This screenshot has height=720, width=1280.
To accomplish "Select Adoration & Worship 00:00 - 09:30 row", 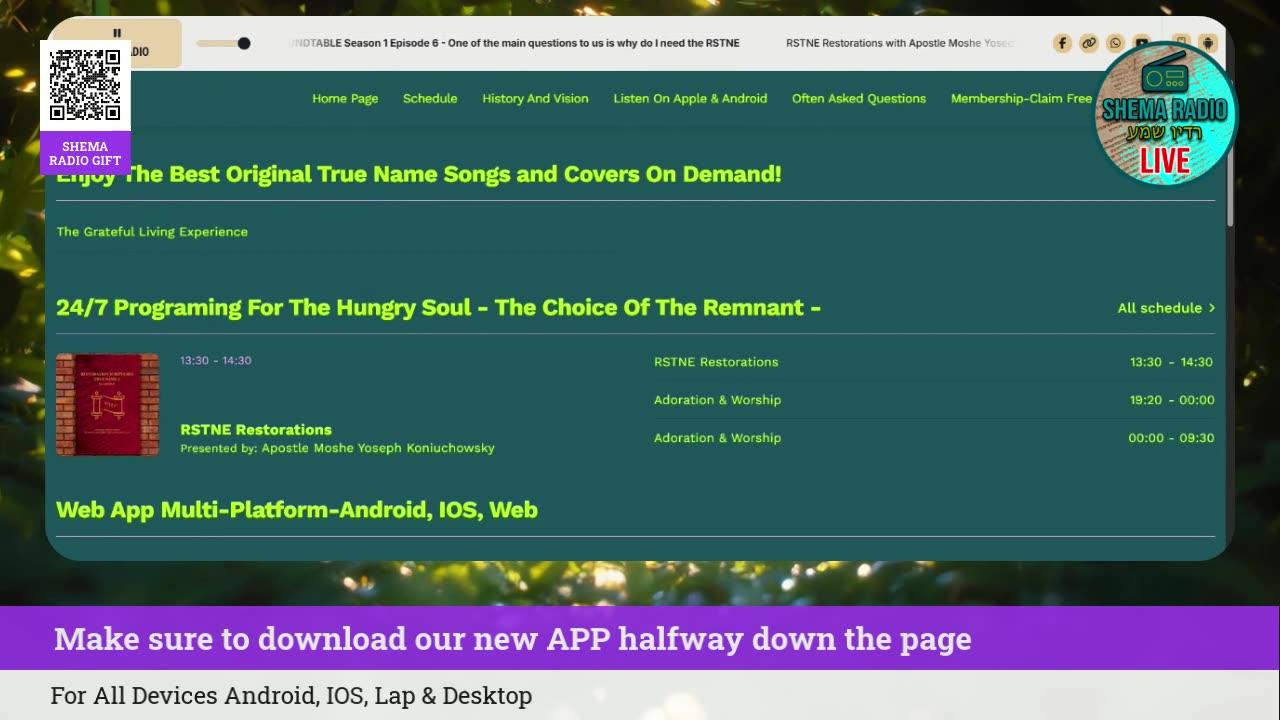I will 934,438.
